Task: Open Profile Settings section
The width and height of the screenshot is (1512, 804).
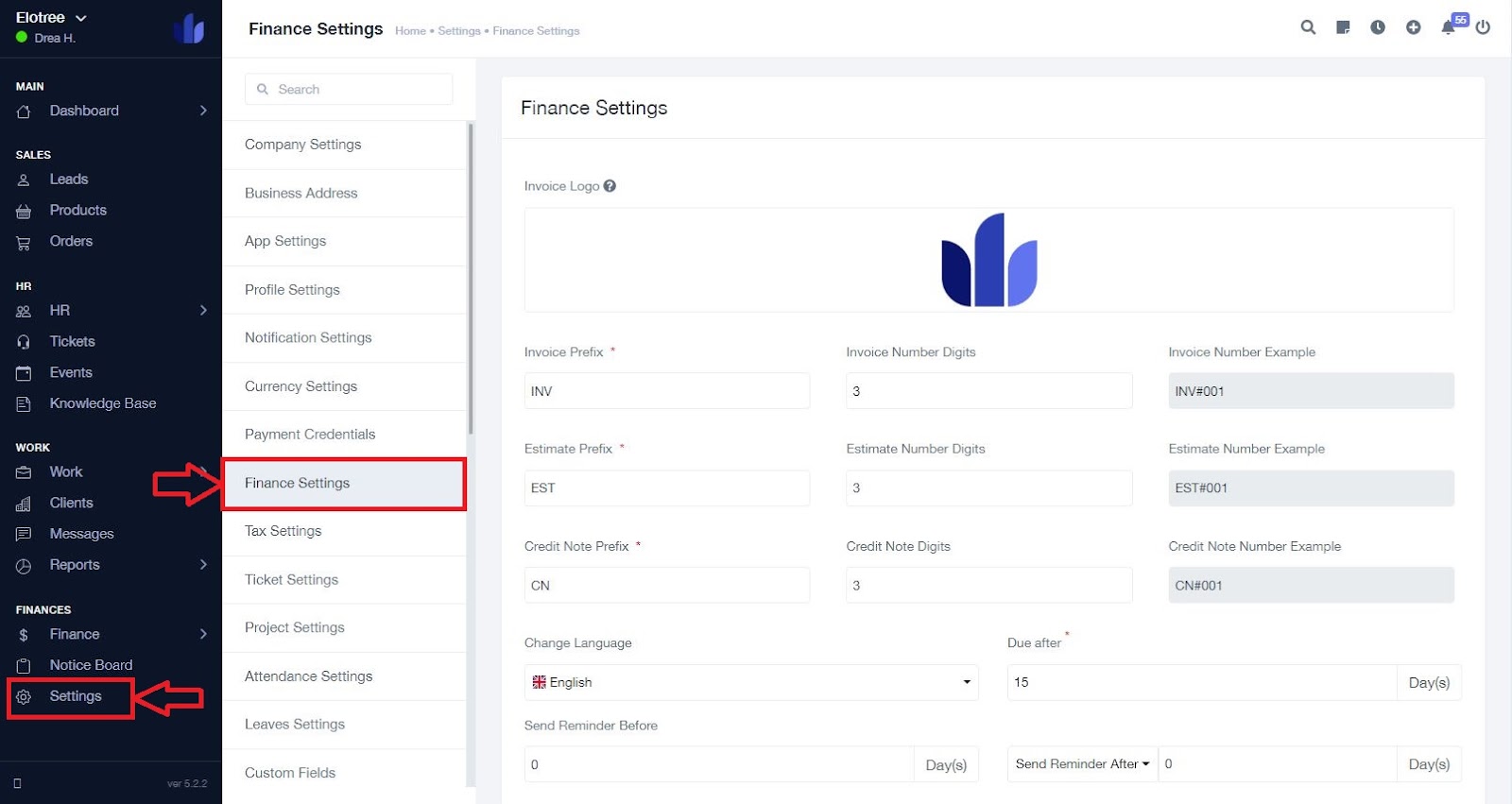Action: tap(345, 289)
